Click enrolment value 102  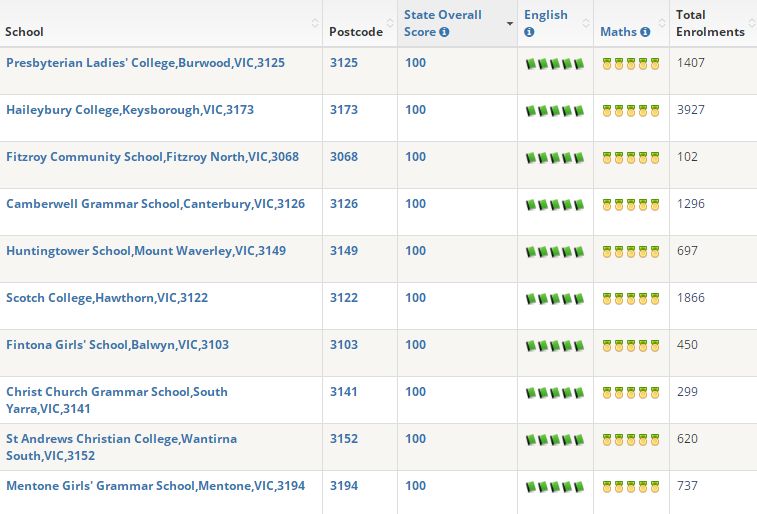687,157
